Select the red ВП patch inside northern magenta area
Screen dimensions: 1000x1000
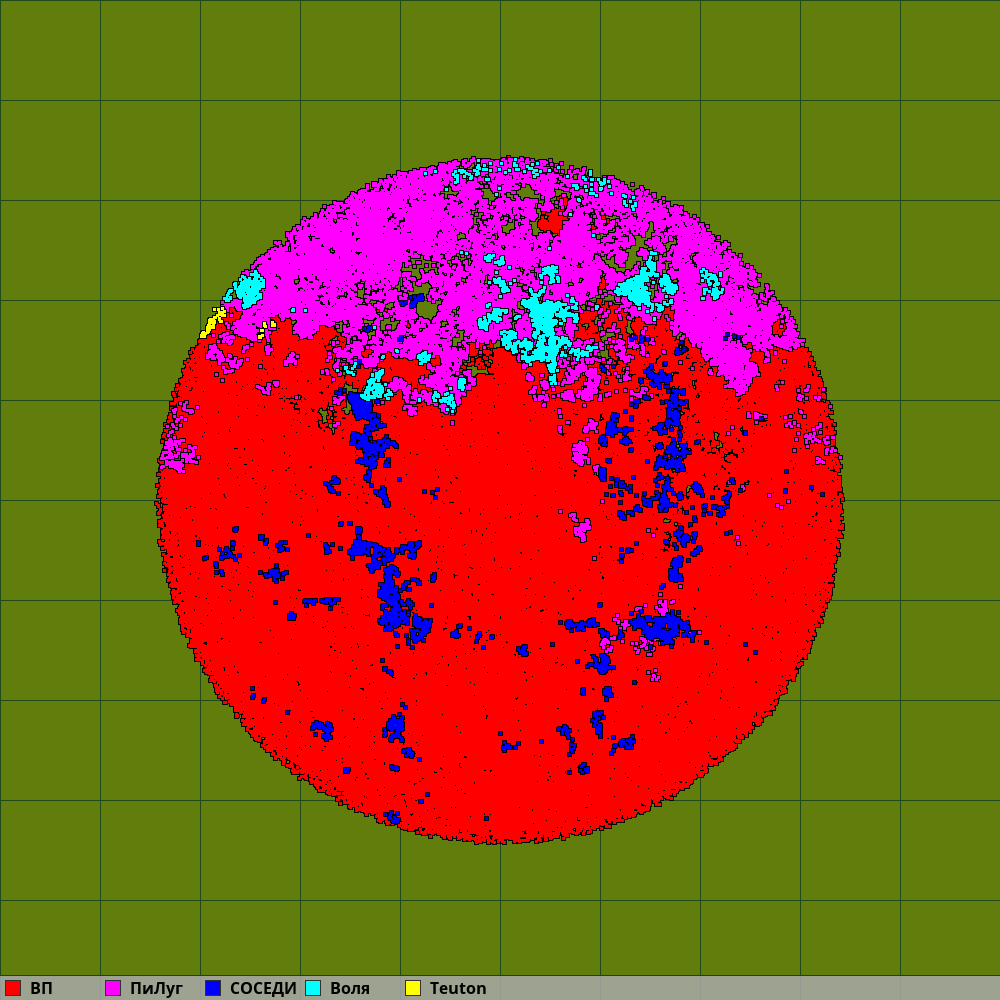click(x=549, y=222)
